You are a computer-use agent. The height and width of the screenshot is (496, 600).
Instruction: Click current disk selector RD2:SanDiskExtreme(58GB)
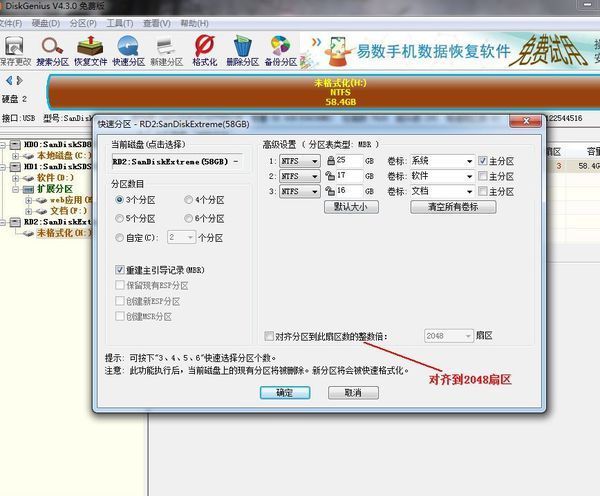(x=176, y=162)
